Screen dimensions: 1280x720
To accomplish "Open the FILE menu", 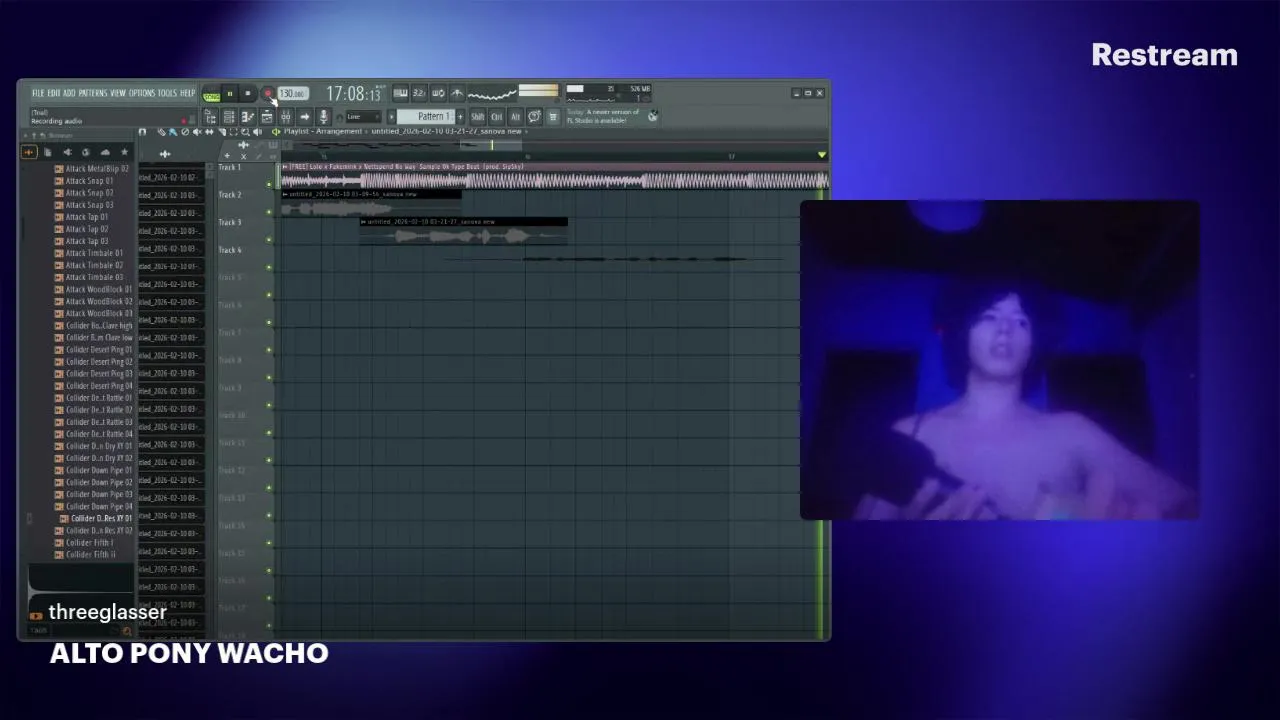I will (38, 93).
